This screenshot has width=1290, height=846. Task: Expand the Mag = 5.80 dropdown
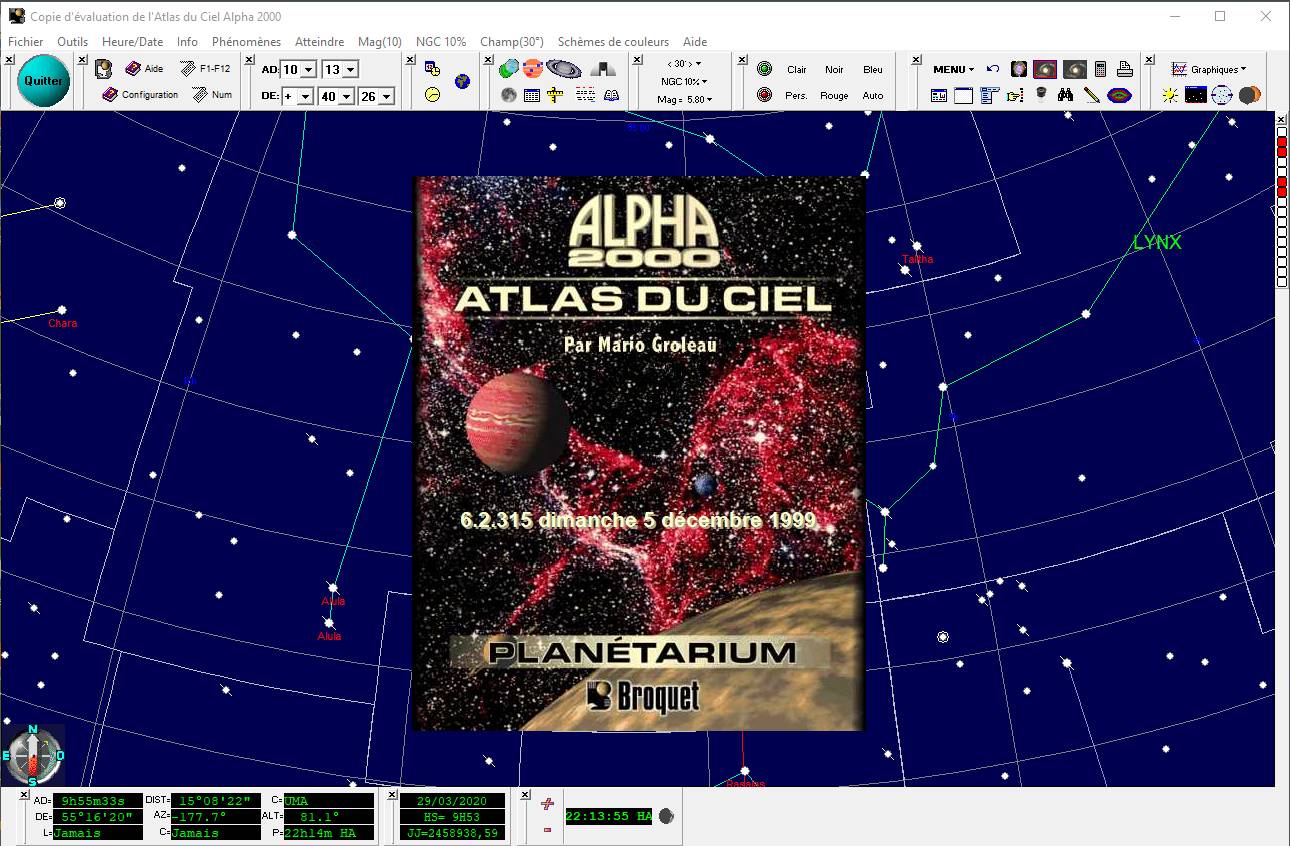pos(684,100)
